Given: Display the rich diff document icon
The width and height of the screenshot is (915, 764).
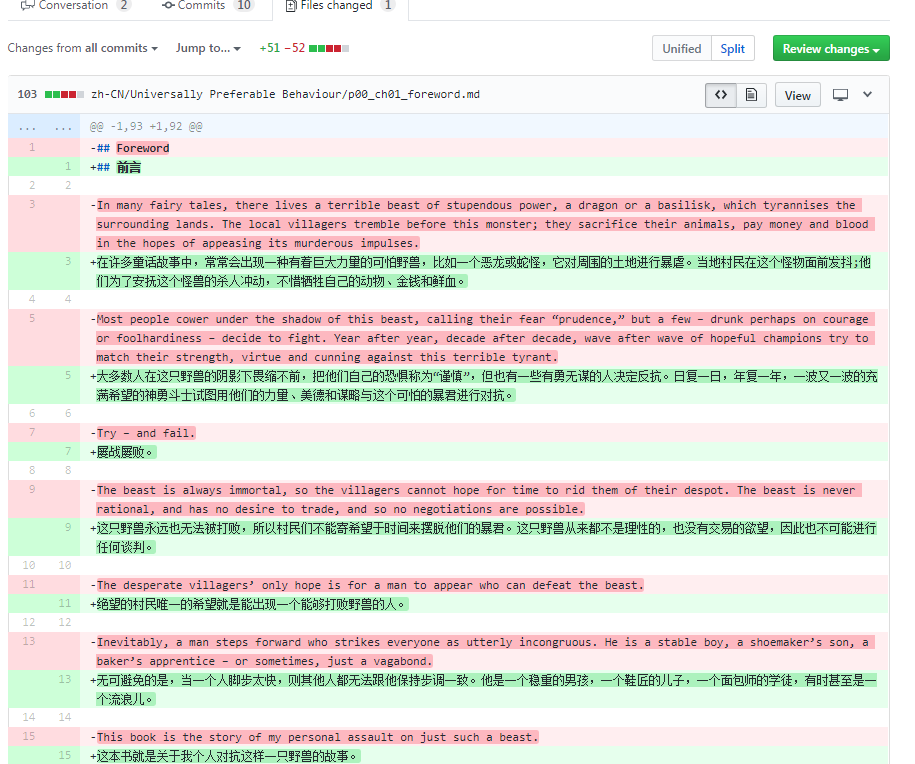Looking at the screenshot, I should click(752, 95).
